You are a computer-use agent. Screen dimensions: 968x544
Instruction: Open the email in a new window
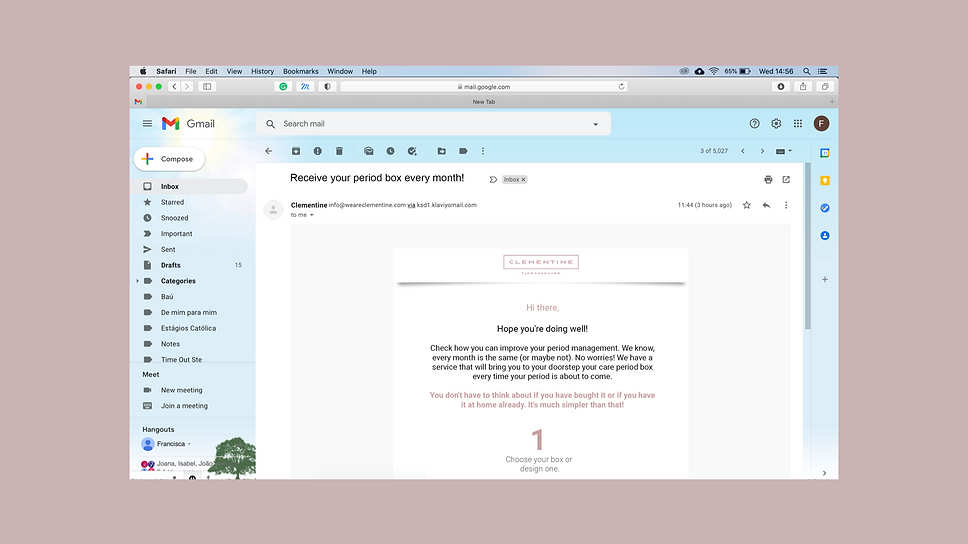pos(786,180)
